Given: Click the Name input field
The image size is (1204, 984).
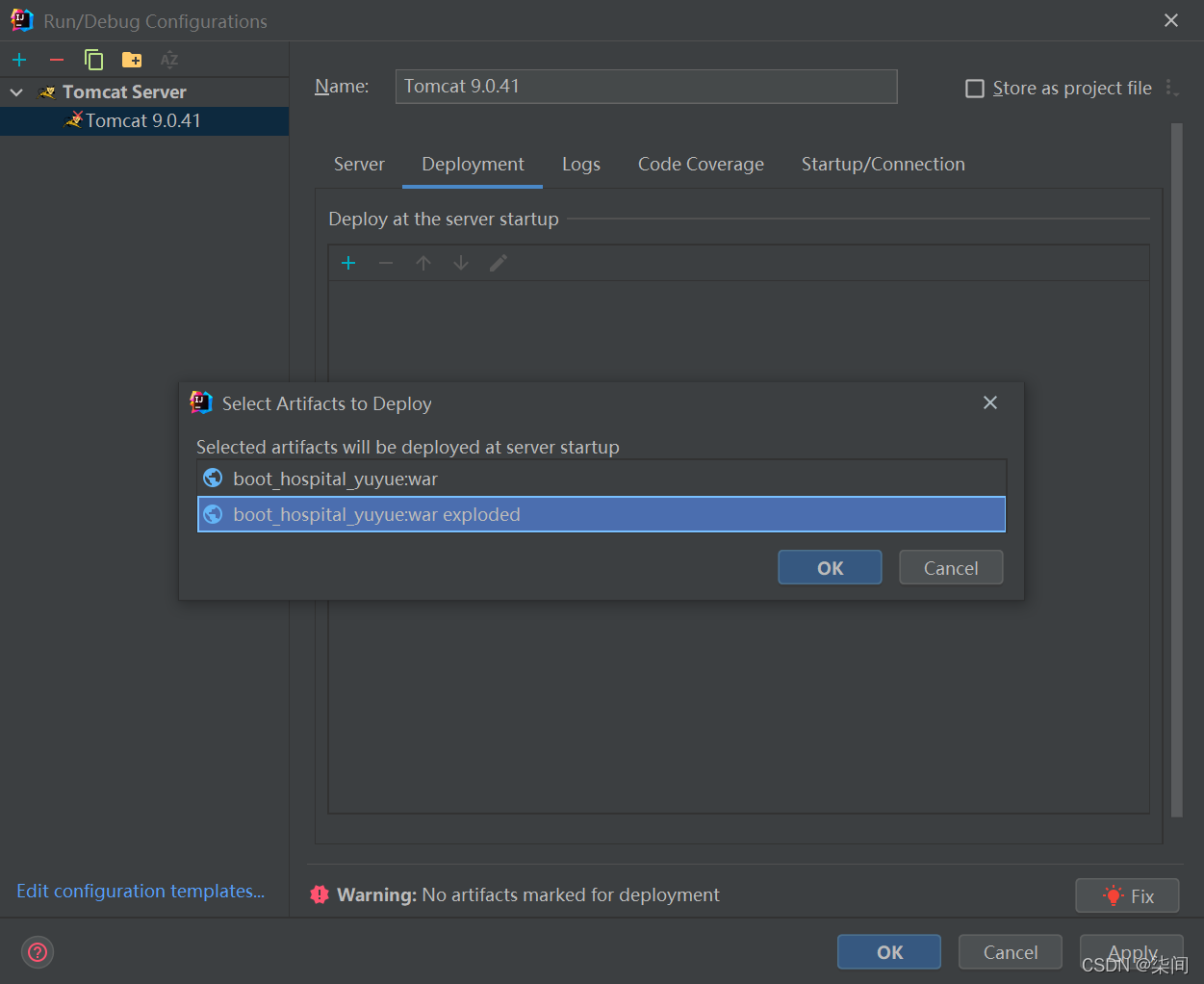Looking at the screenshot, I should point(646,87).
